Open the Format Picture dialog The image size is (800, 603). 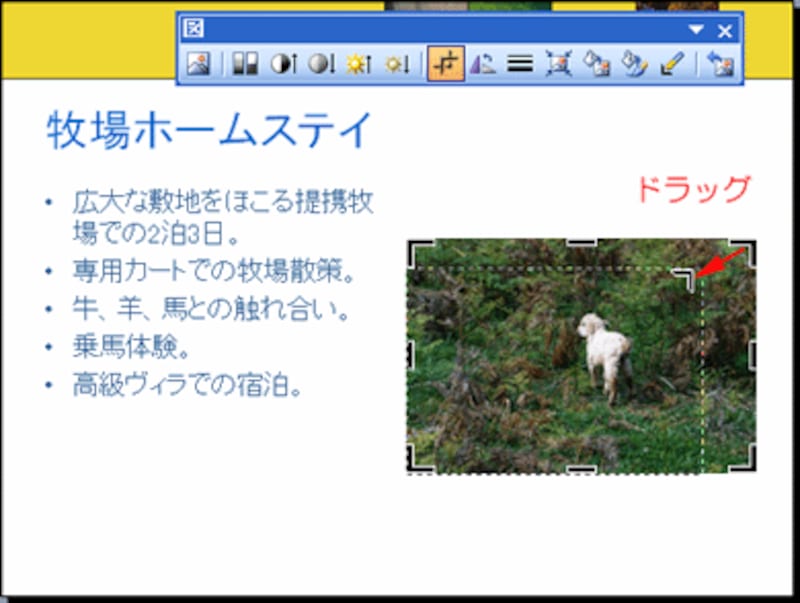coord(636,63)
